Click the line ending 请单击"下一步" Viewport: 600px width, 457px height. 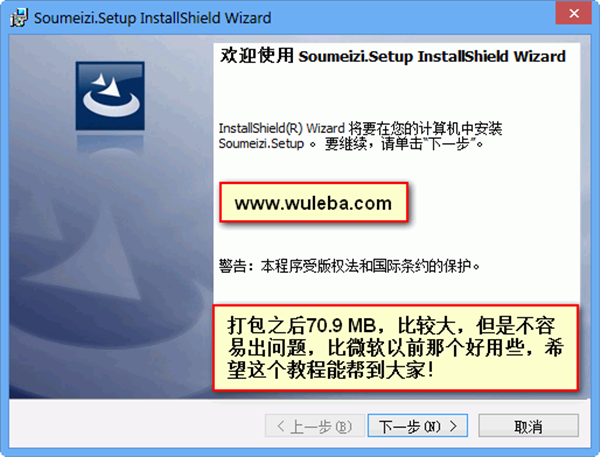point(351,144)
